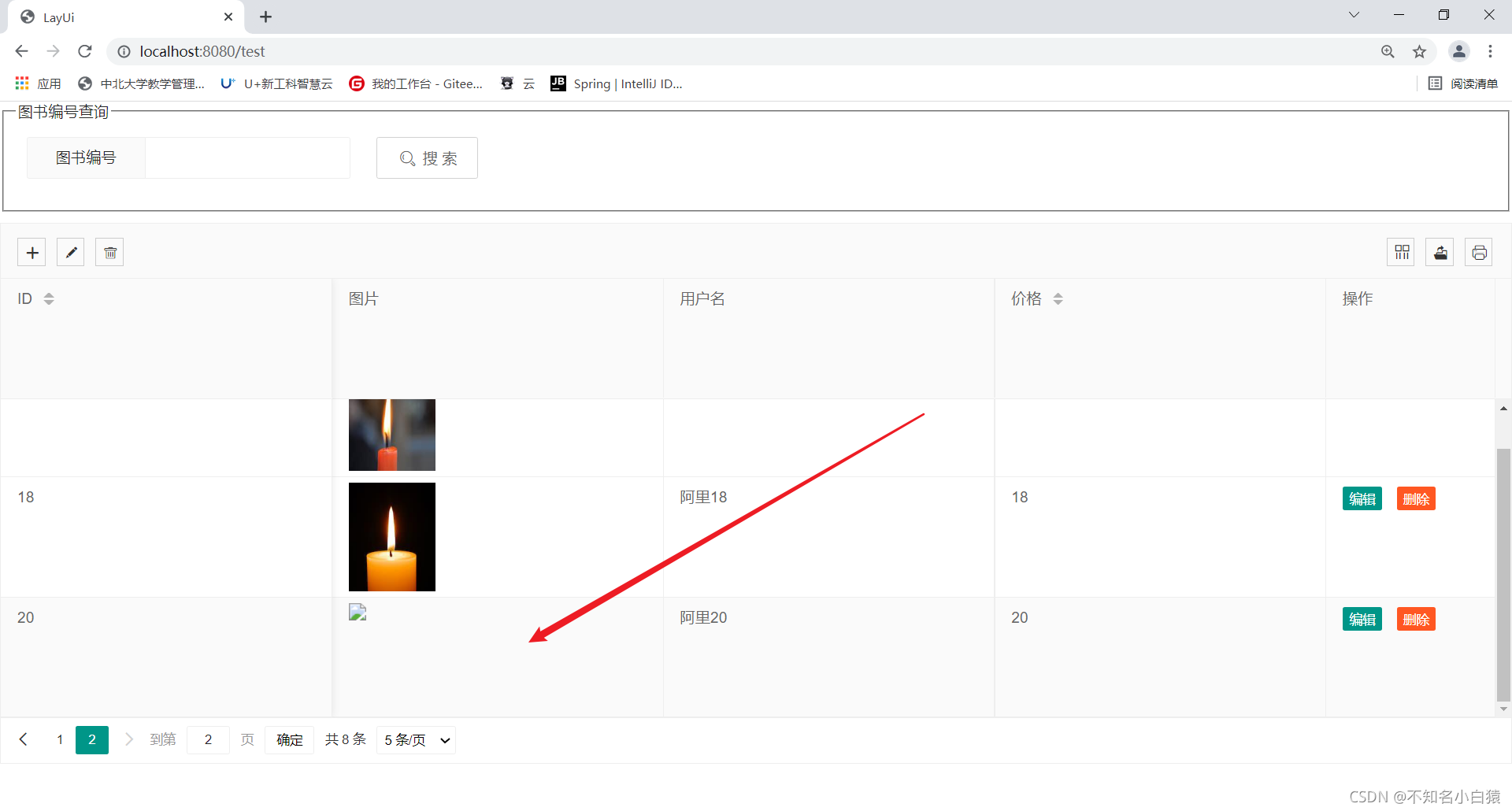Select cell text 阿里20
The height and width of the screenshot is (811, 1512).
[703, 617]
